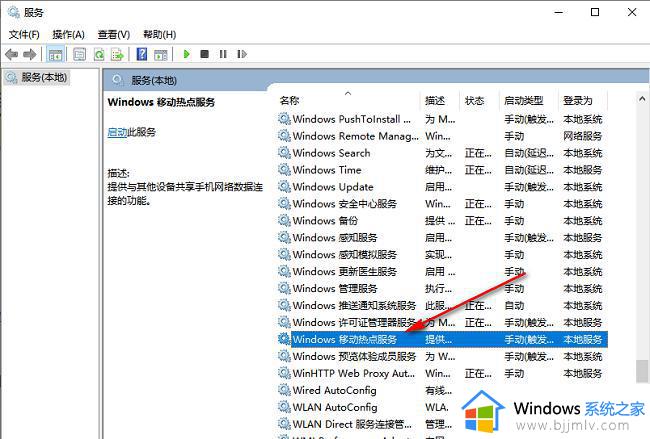Open the 查看(V) menu
This screenshot has width=650, height=439.
click(114, 34)
